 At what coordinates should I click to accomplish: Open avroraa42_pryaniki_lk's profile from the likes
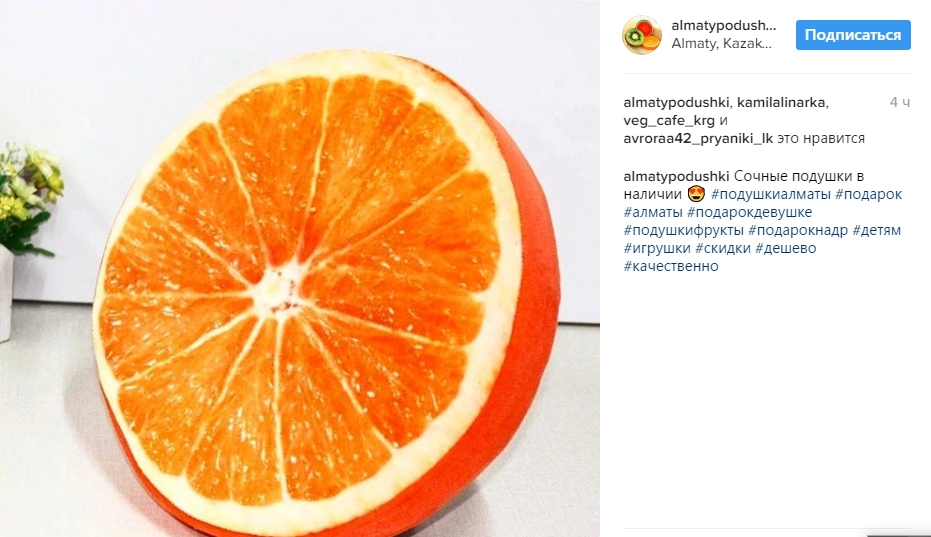(698, 138)
